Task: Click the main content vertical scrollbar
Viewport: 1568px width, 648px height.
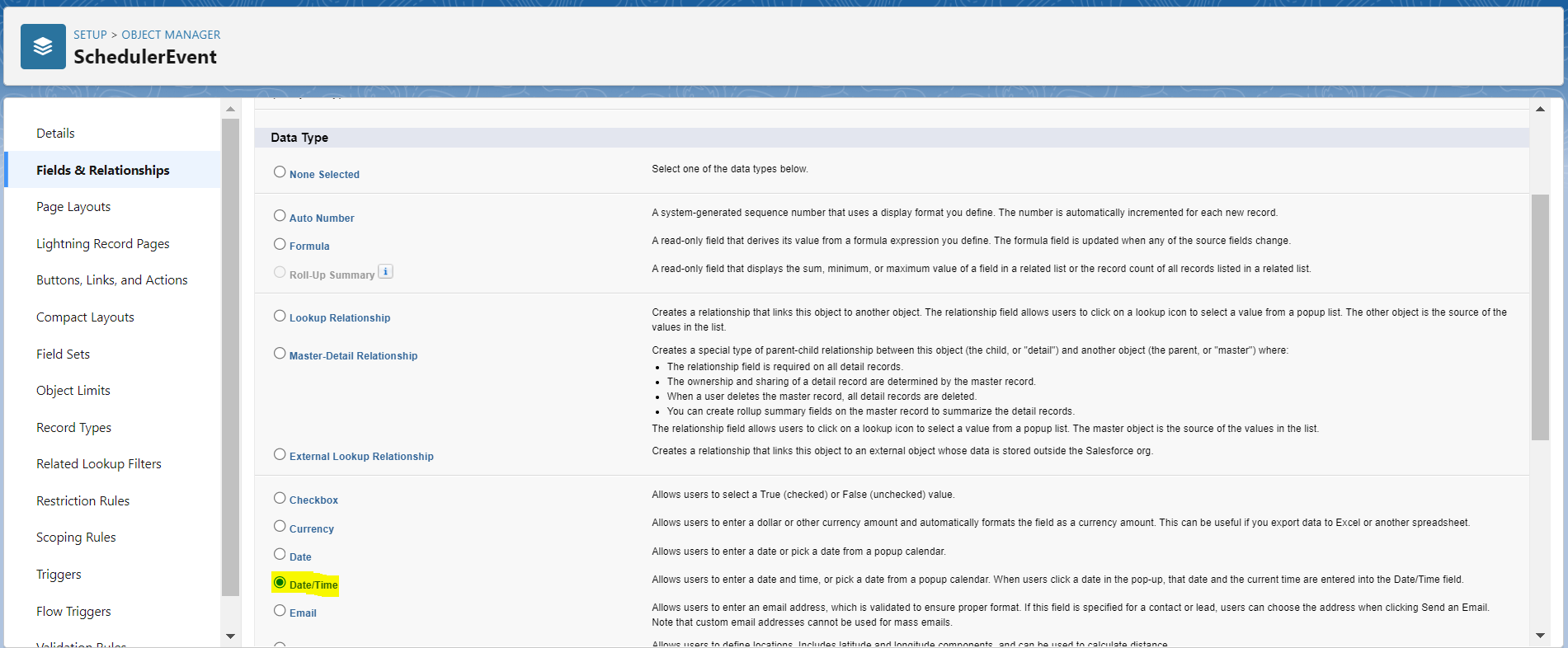Action: [x=1540, y=317]
